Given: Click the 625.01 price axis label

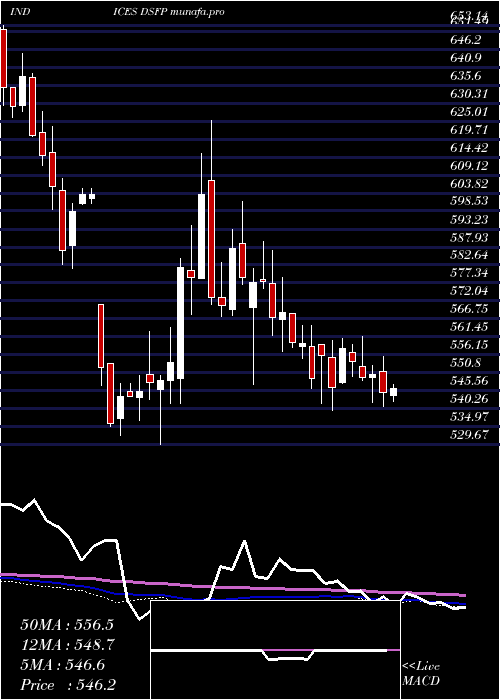Looking at the screenshot, I should (x=469, y=111).
